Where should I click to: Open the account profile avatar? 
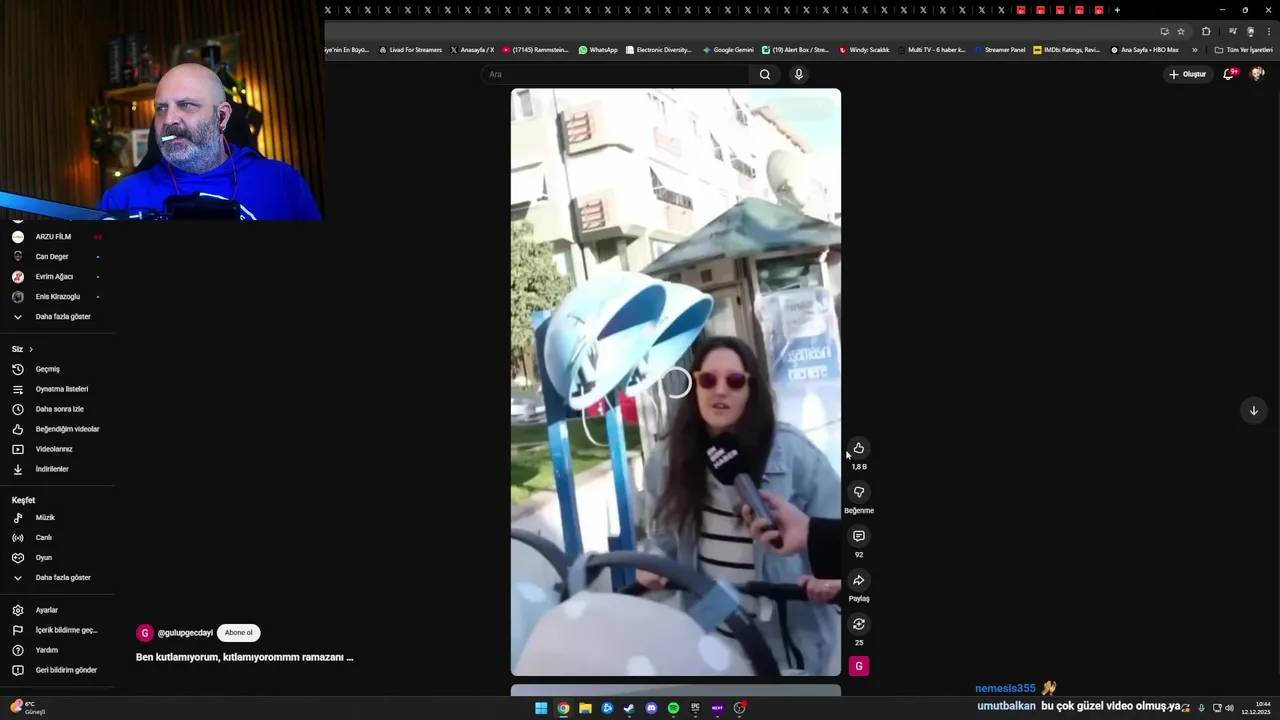coord(1257,74)
